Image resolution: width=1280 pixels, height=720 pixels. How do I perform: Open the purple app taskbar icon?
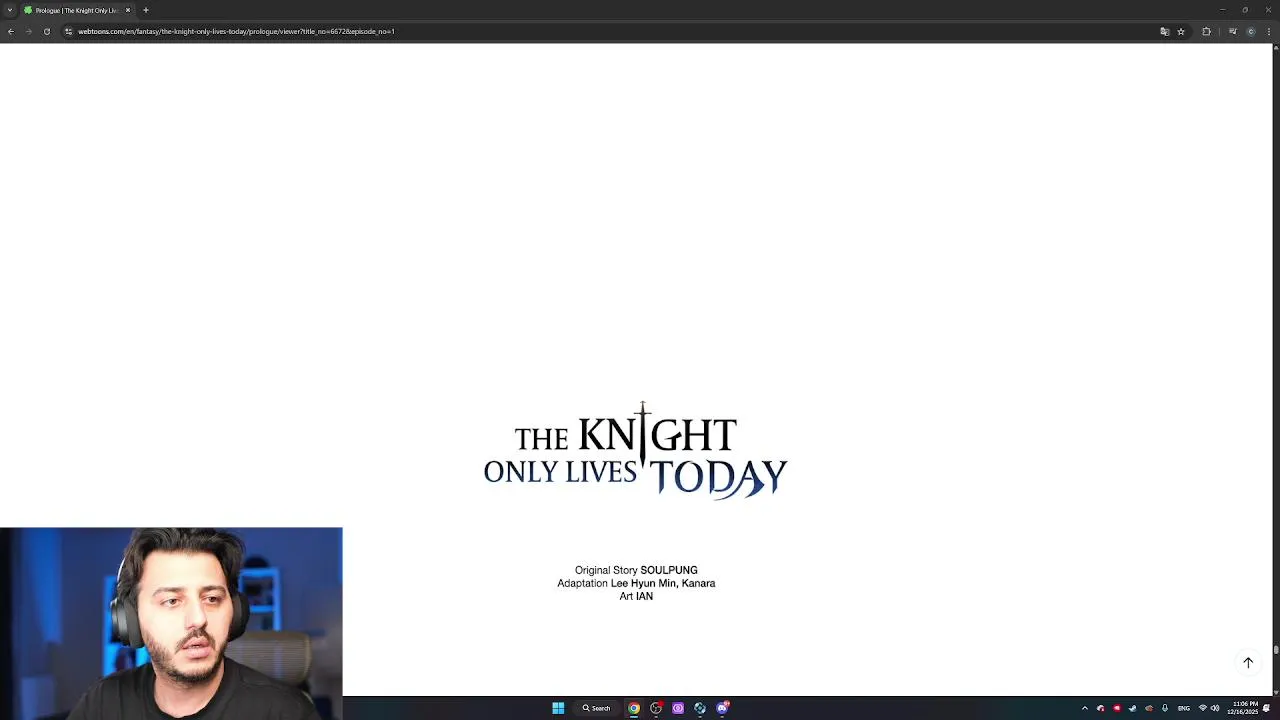(678, 708)
